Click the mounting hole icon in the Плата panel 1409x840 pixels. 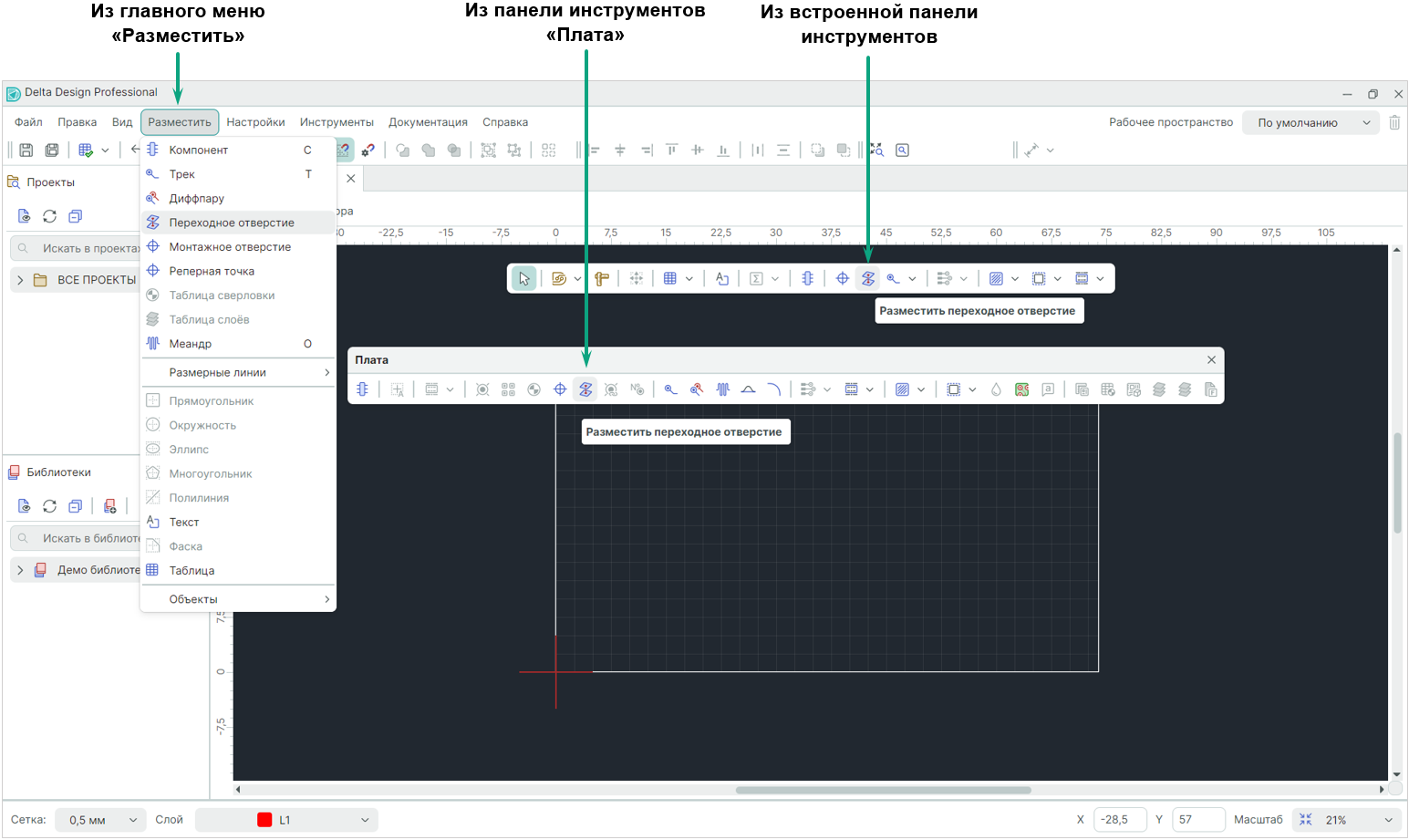click(x=560, y=389)
